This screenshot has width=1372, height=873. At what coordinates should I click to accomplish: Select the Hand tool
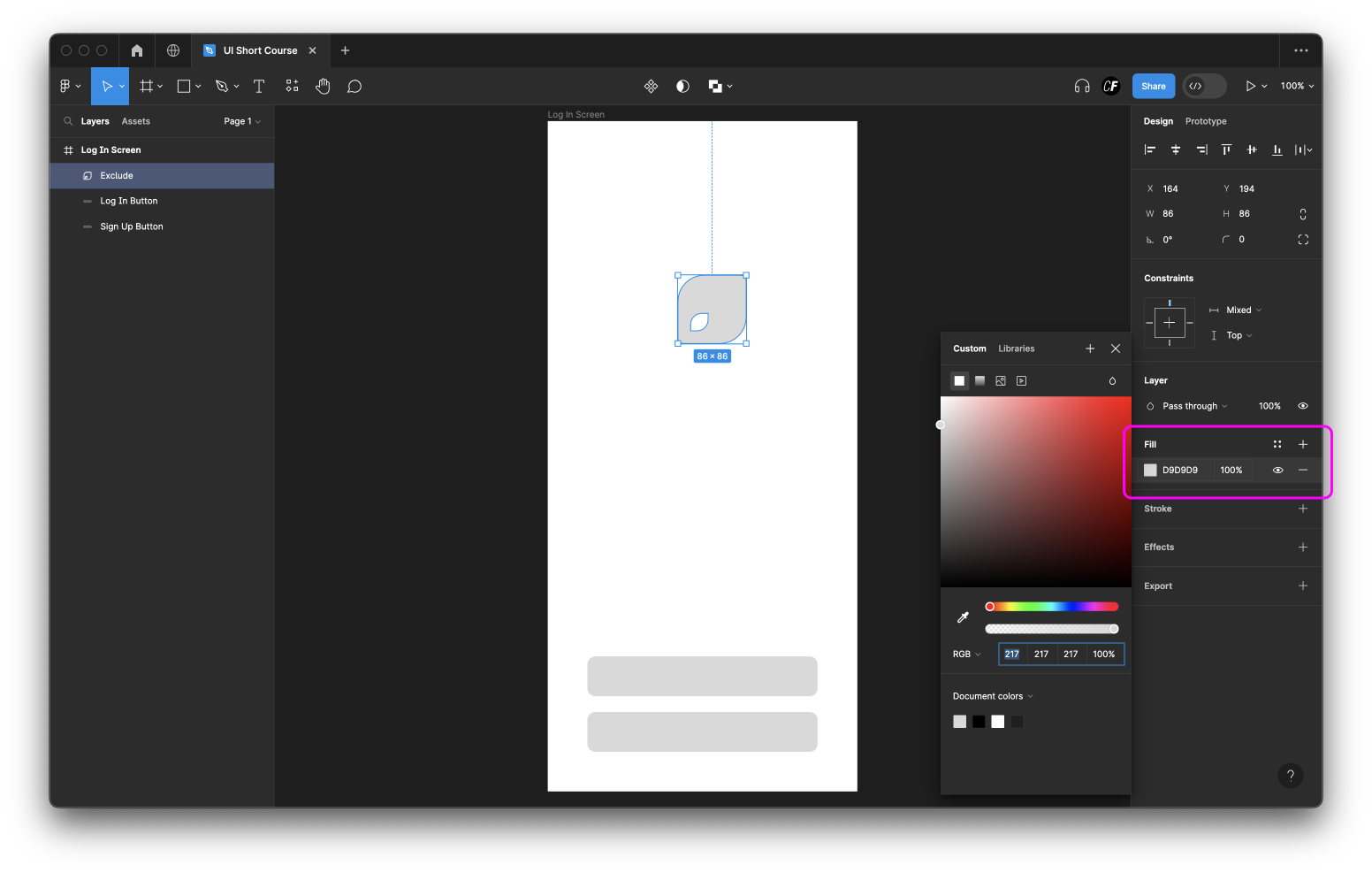coord(323,86)
